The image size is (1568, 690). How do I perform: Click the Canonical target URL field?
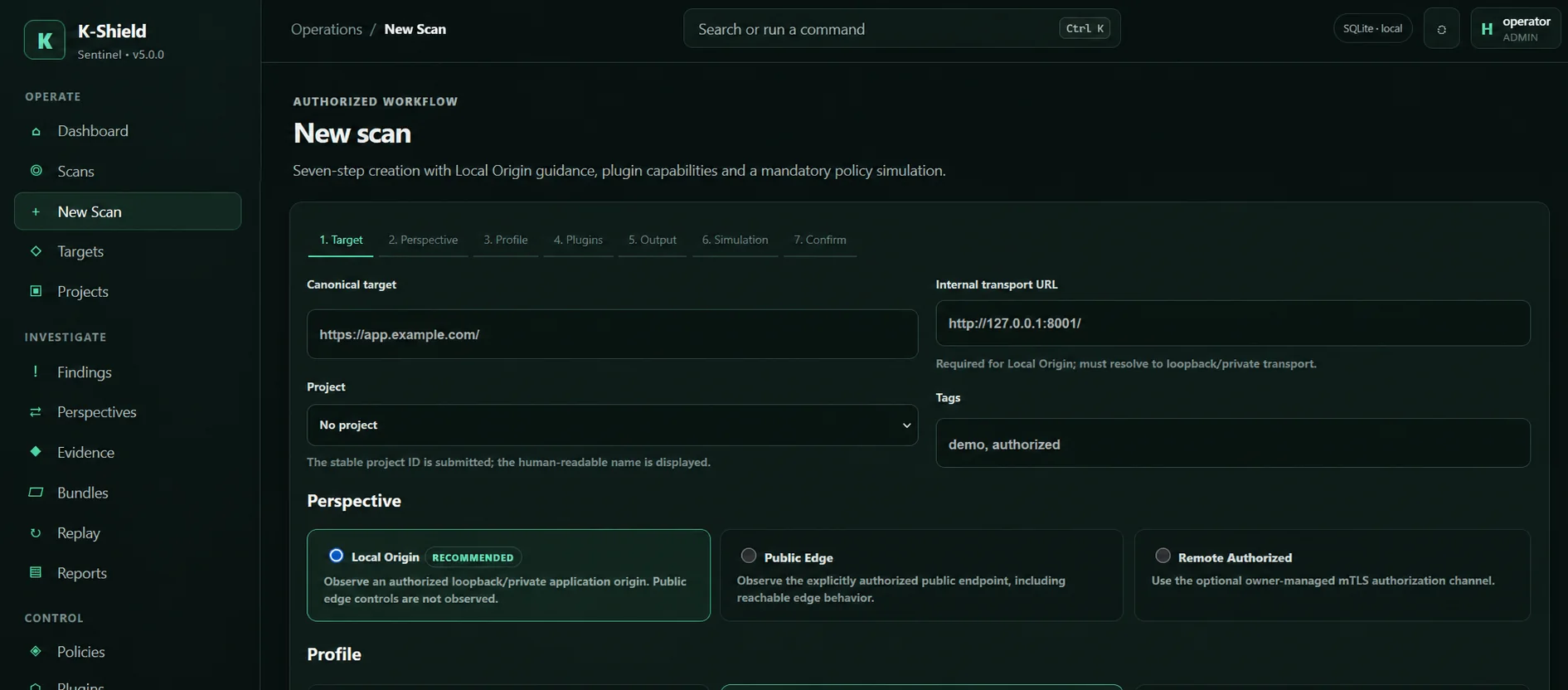(x=612, y=334)
